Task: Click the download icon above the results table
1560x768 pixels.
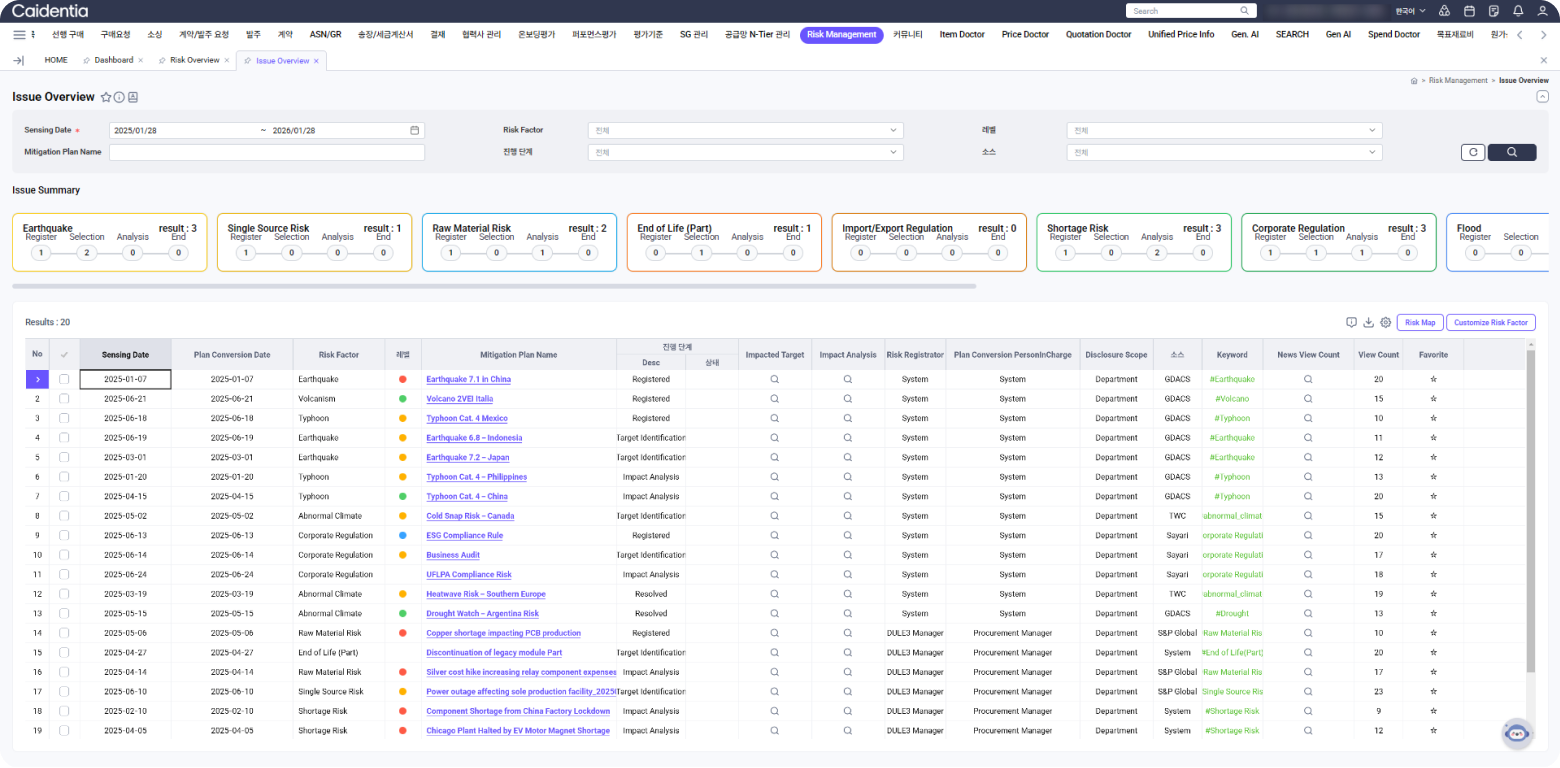Action: pyautogui.click(x=1368, y=322)
